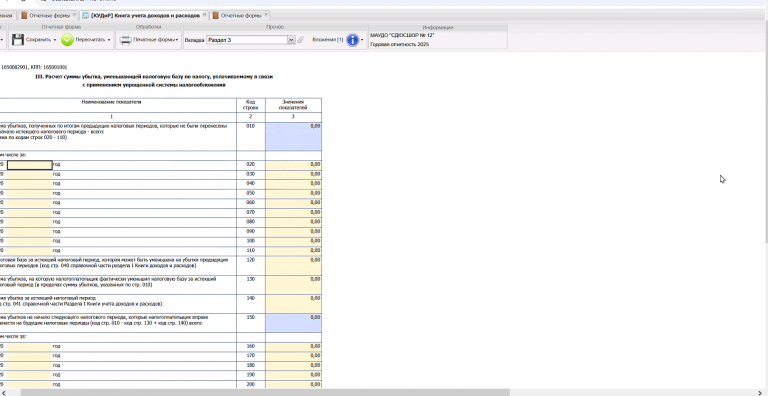
Task: Click the Пересчитать button label
Action: [91, 40]
